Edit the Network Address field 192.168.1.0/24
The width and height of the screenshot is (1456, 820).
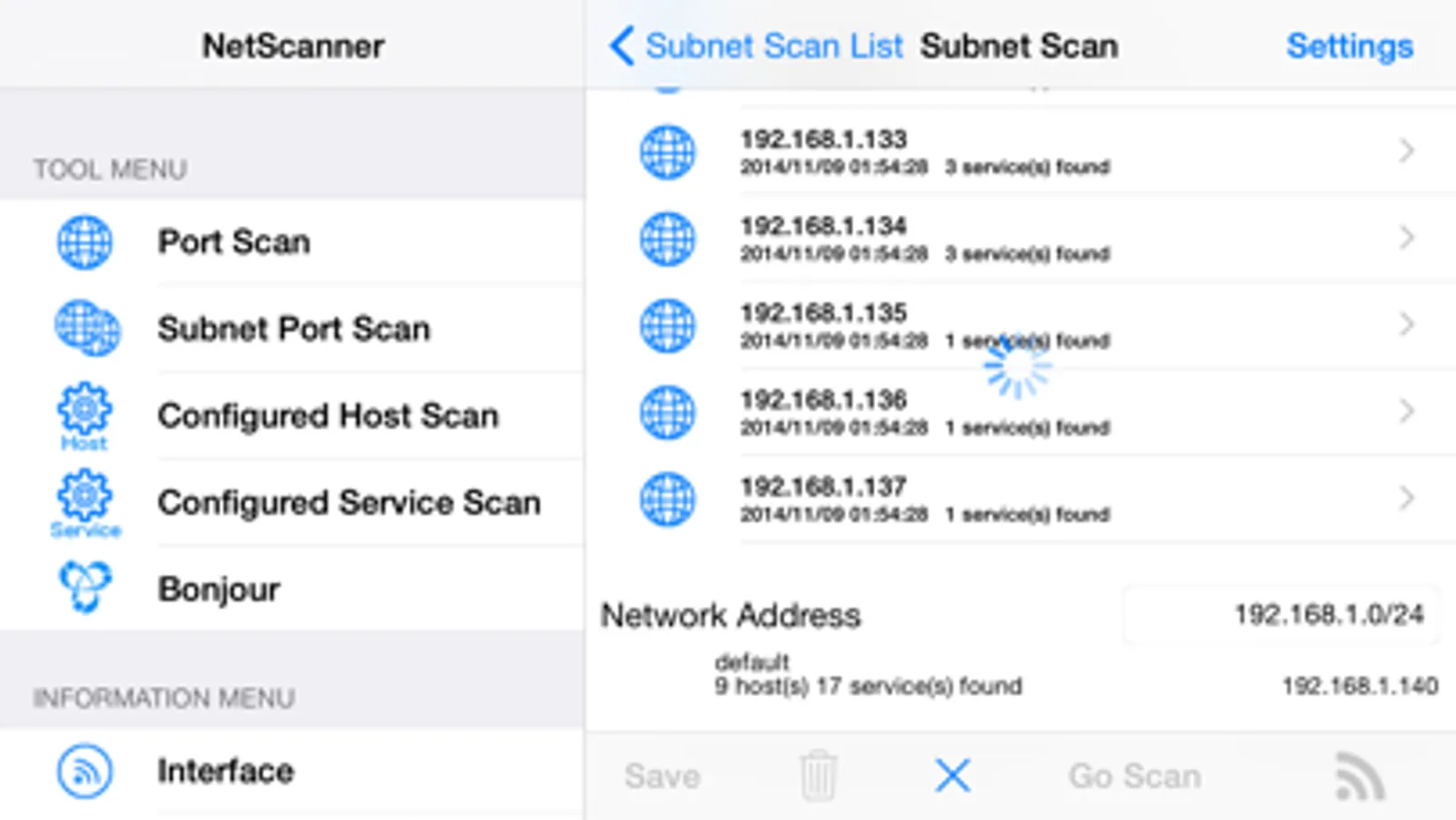point(1281,615)
